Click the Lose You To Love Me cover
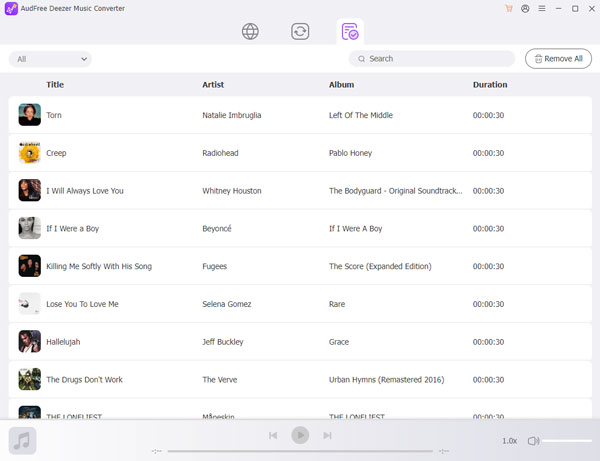The width and height of the screenshot is (600, 461). [29, 304]
